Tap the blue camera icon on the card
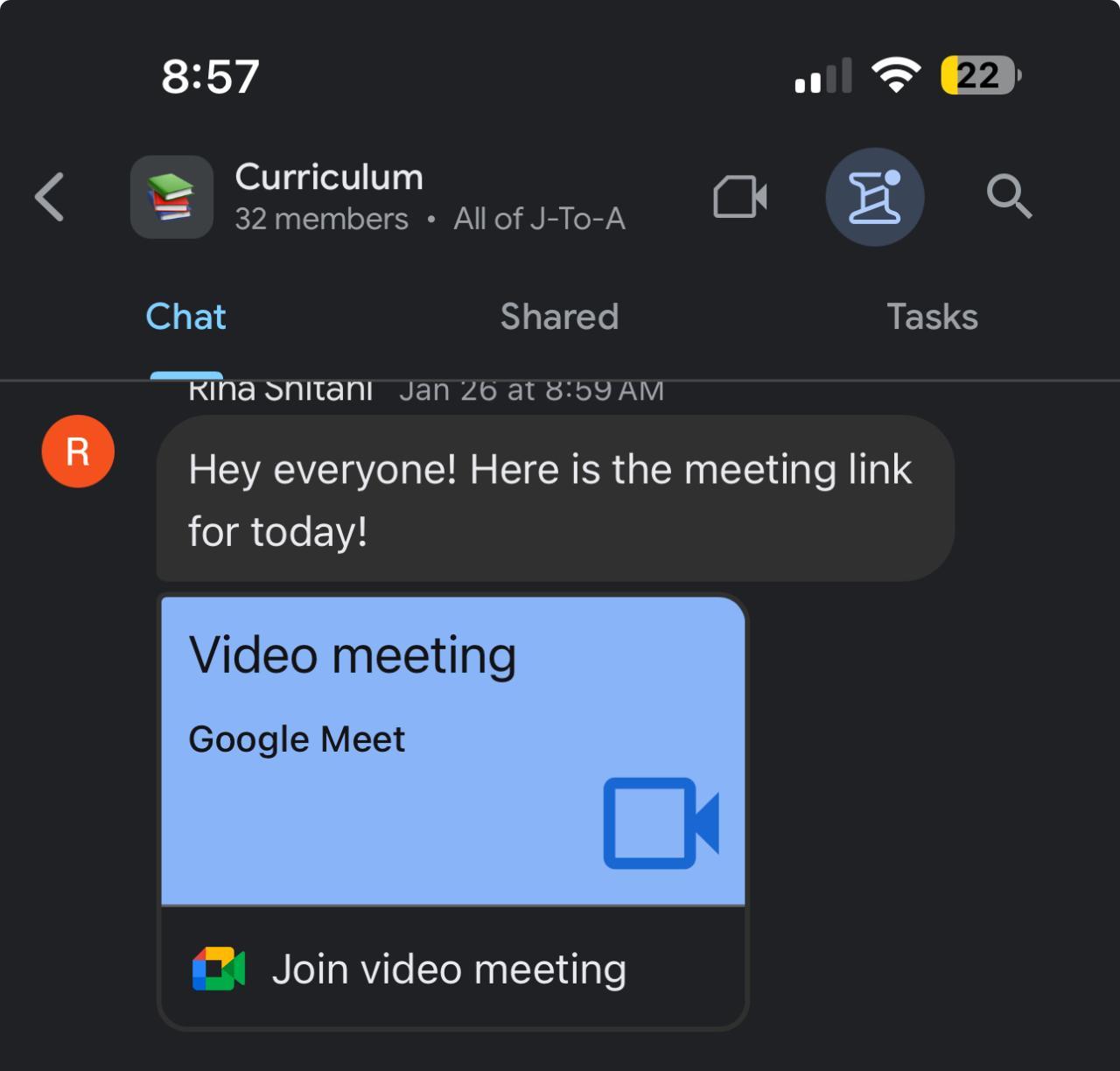The width and height of the screenshot is (1120, 1071). (x=661, y=822)
